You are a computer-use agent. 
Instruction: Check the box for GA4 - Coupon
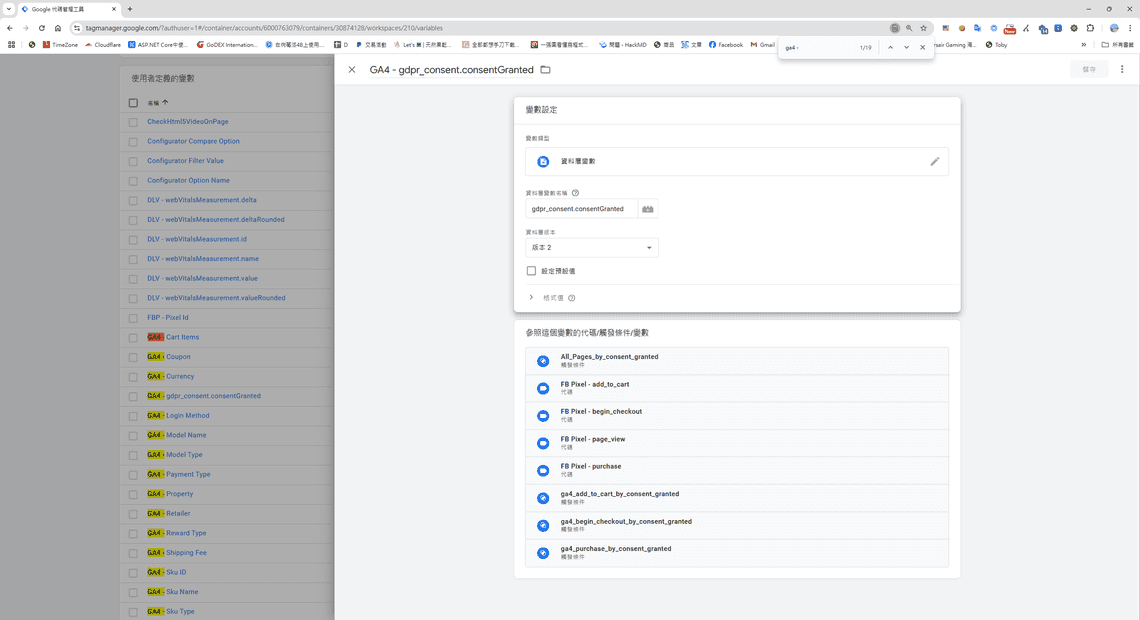click(133, 357)
